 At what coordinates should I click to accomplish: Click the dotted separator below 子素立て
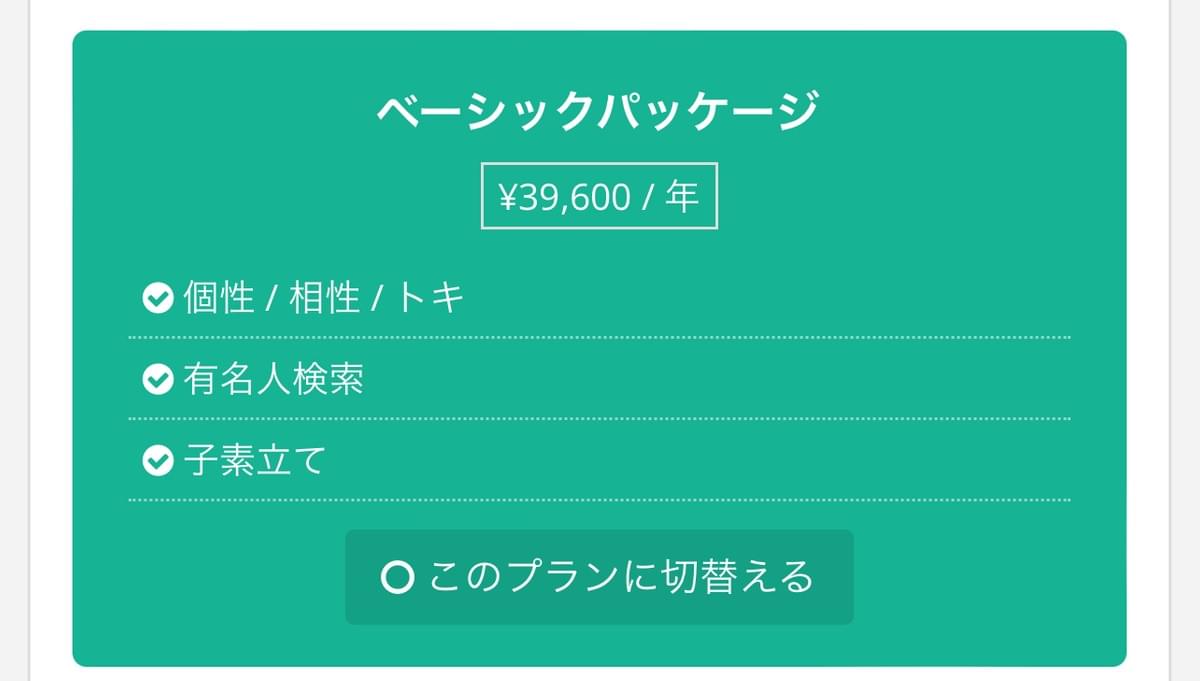(600, 499)
